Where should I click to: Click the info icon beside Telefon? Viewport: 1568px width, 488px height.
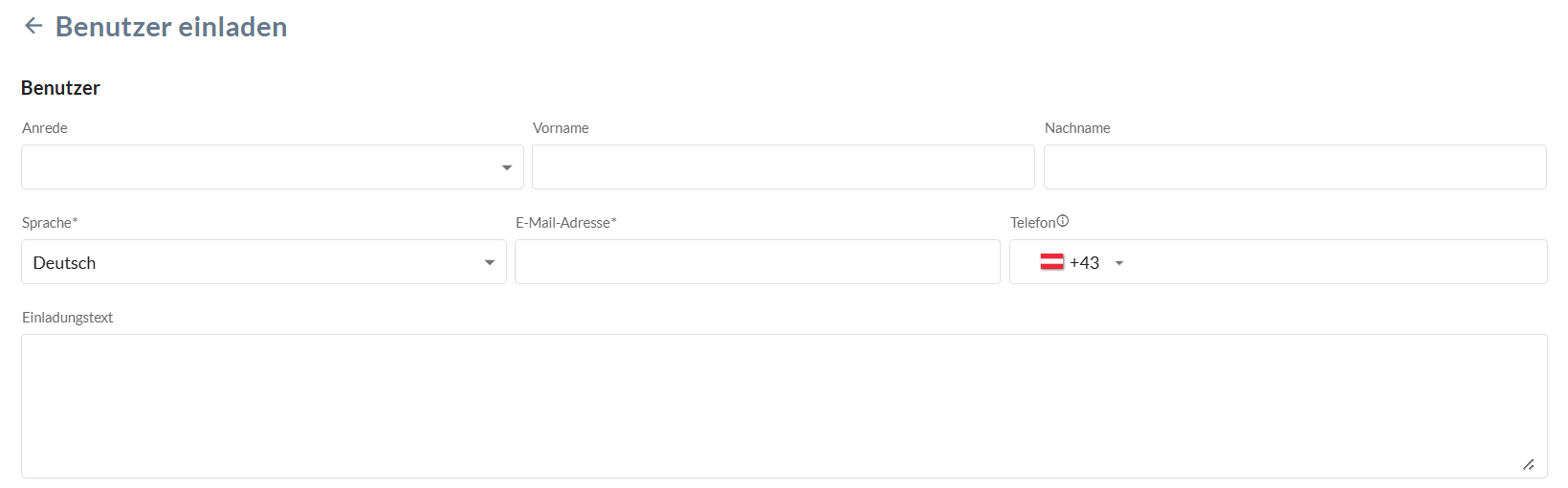(x=1063, y=221)
